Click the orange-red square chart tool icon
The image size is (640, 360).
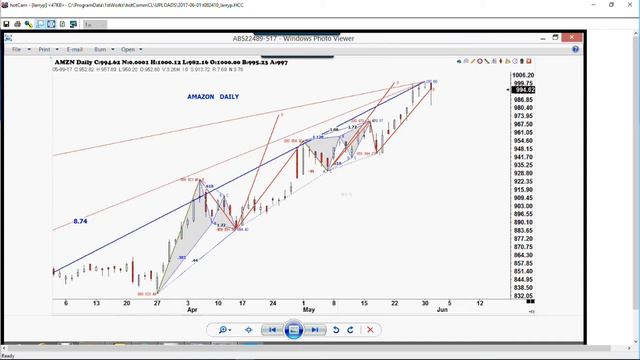tap(529, 61)
